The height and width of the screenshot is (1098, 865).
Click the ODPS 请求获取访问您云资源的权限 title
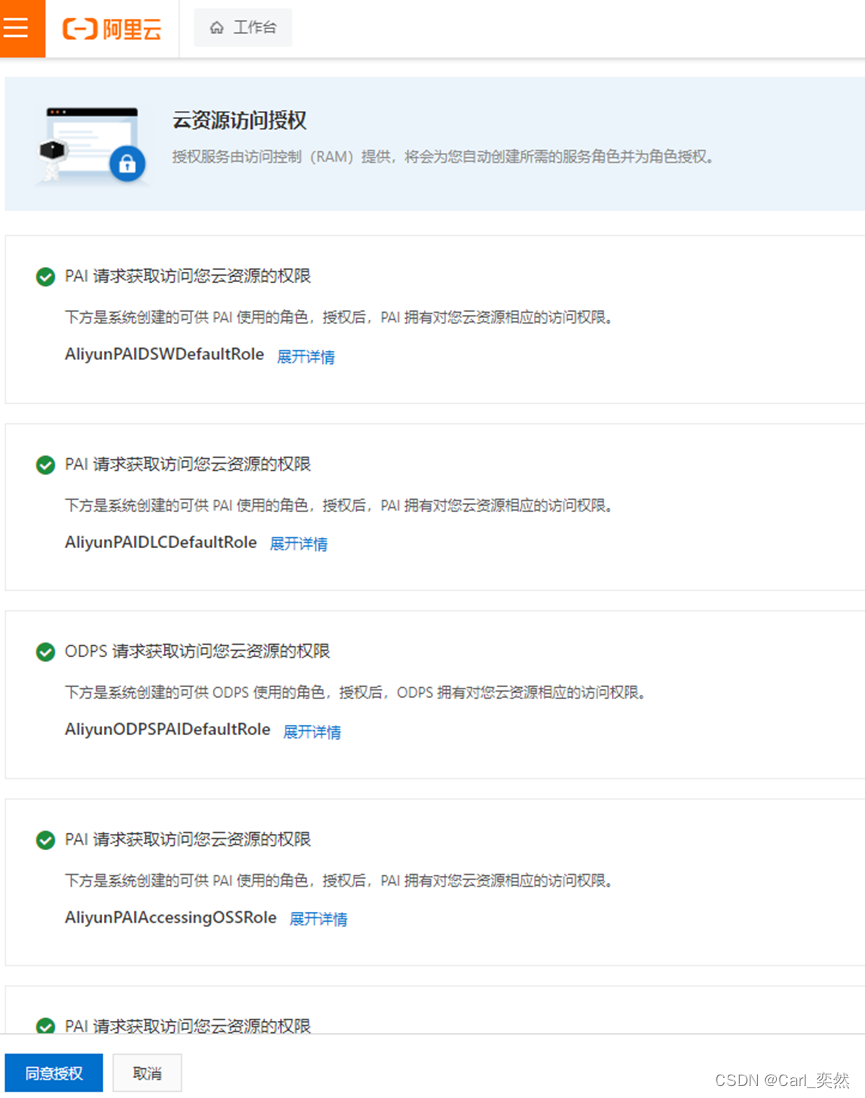tap(198, 651)
